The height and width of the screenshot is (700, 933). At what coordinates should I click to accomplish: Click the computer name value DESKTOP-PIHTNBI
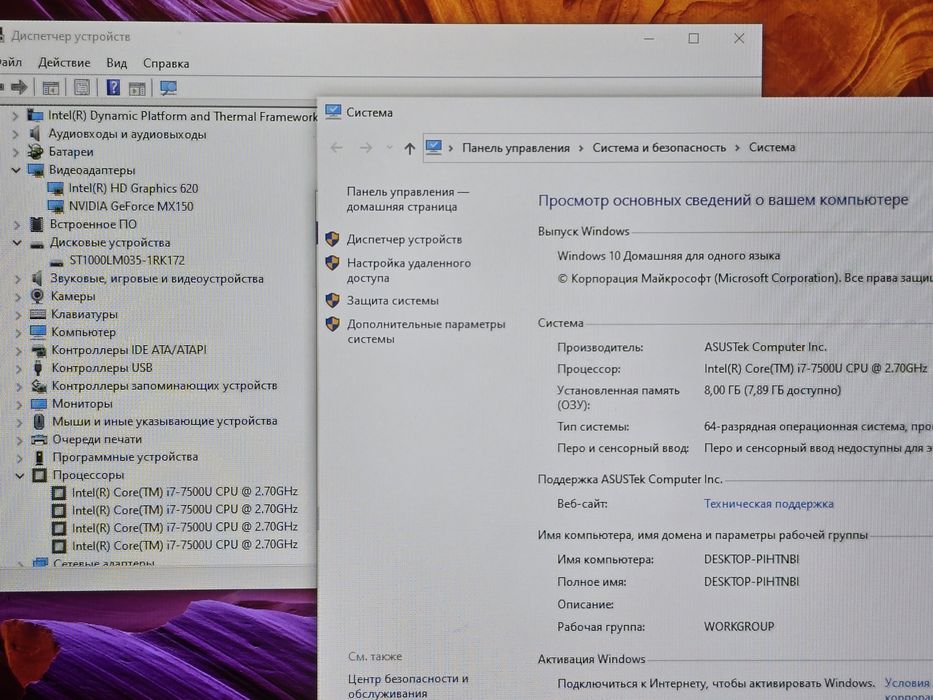pos(752,559)
